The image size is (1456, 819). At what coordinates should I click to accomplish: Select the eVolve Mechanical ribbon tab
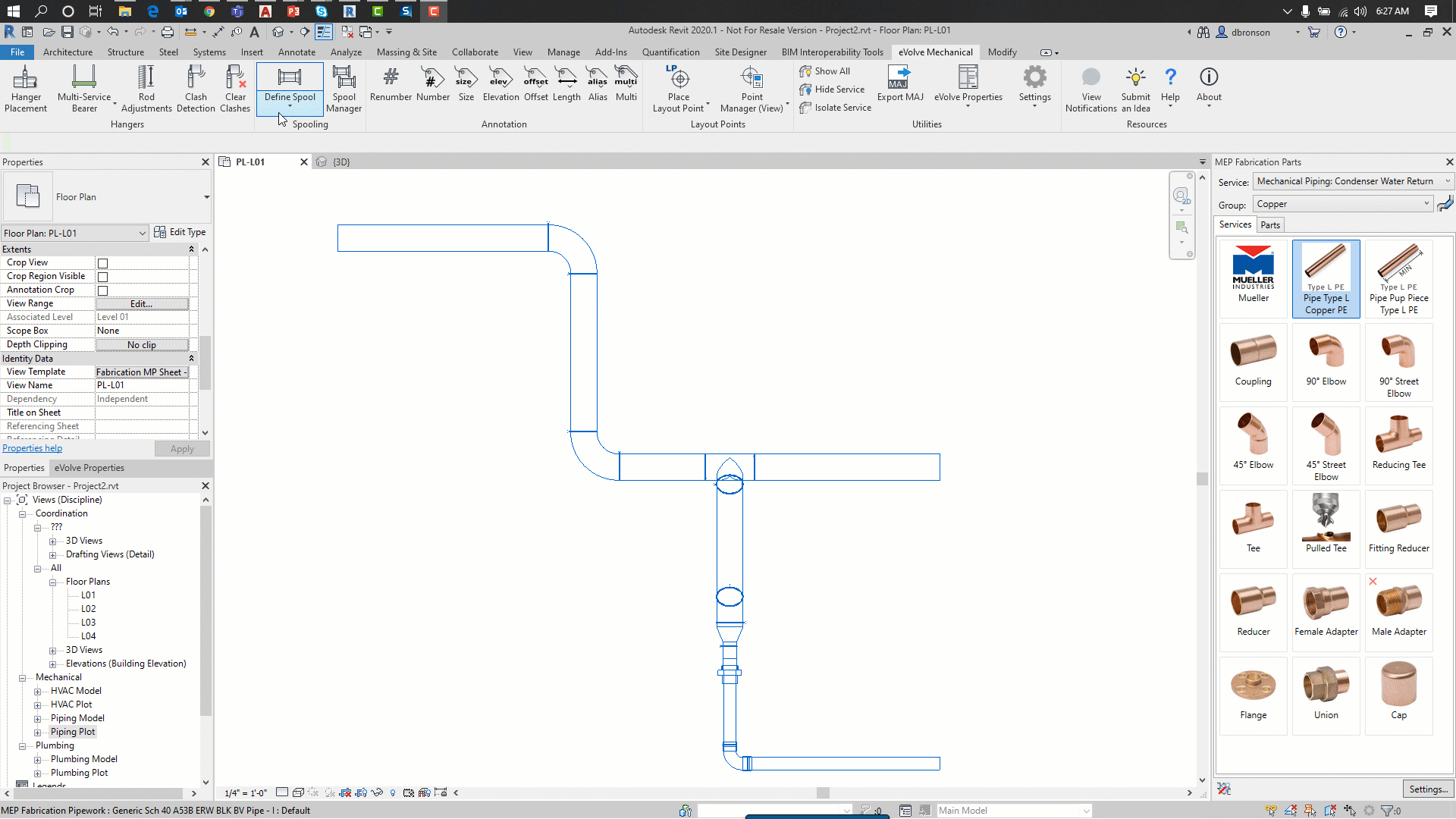(935, 52)
